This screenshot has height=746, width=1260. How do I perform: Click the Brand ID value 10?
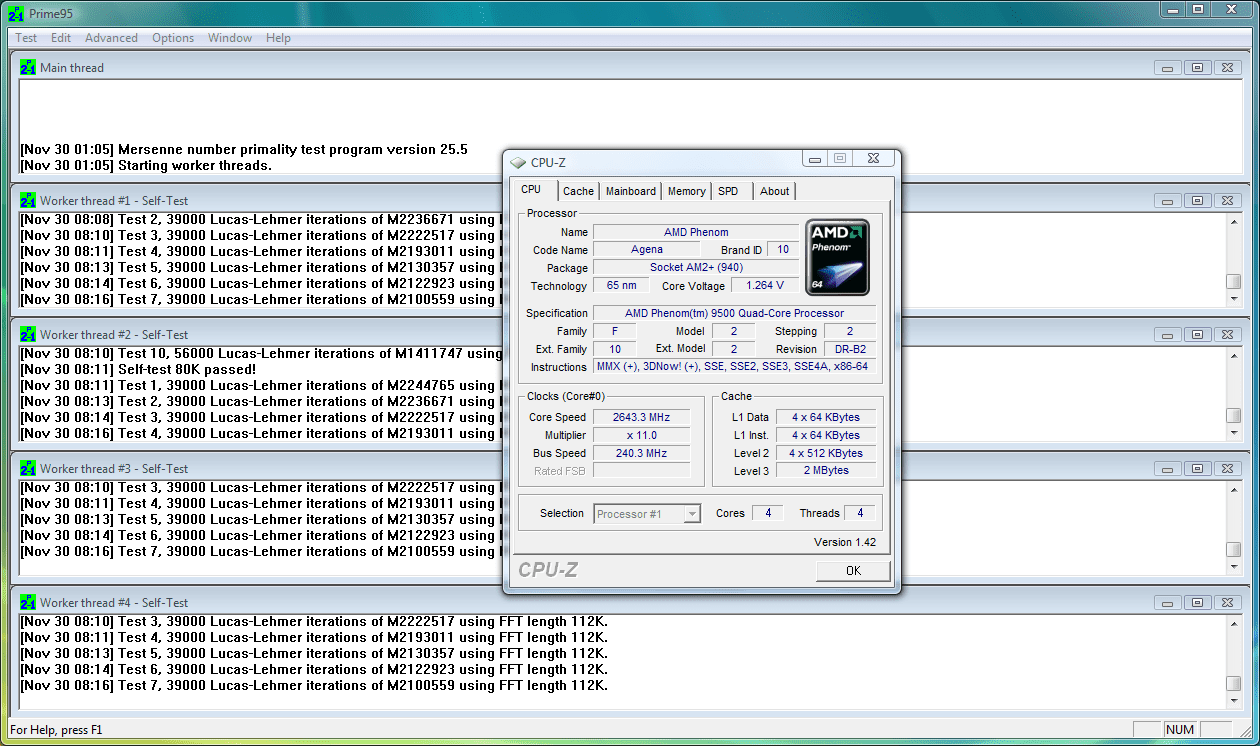[x=782, y=250]
